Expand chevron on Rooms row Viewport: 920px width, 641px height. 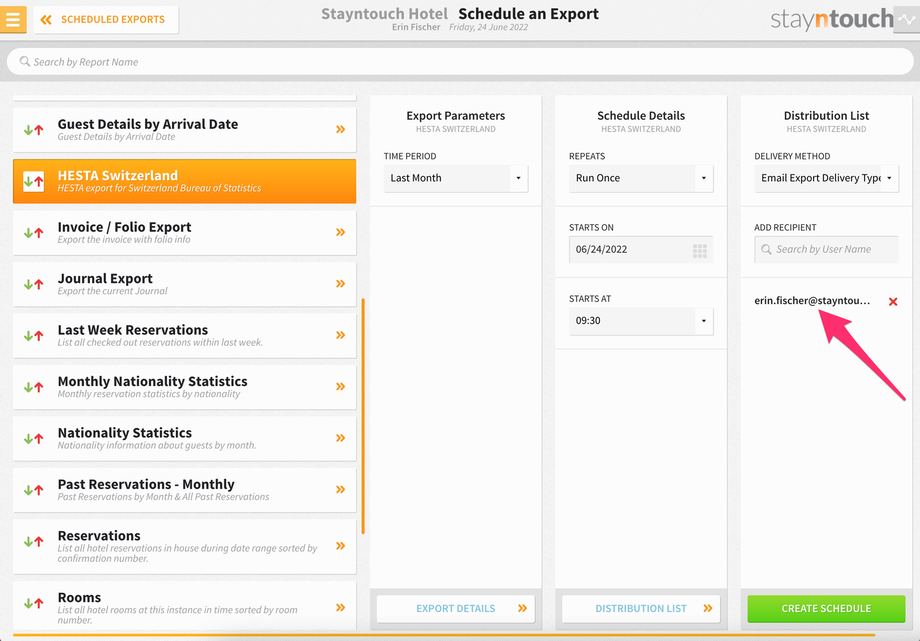pyautogui.click(x=340, y=608)
